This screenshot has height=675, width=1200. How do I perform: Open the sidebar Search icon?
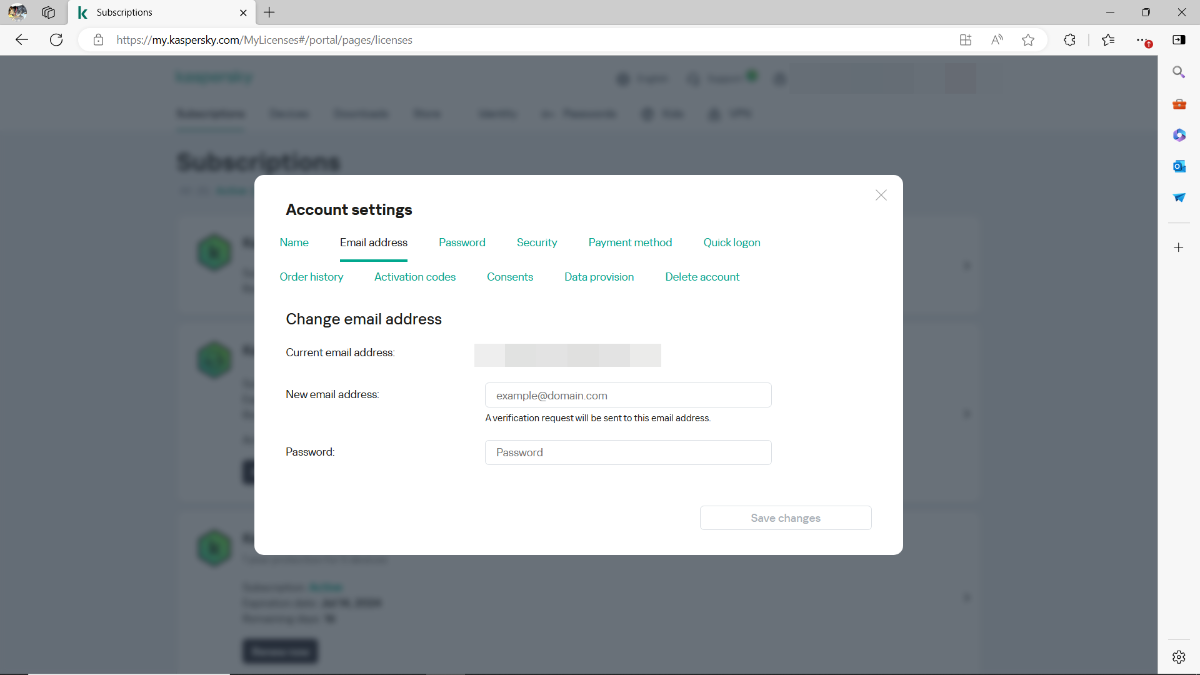tap(1179, 72)
